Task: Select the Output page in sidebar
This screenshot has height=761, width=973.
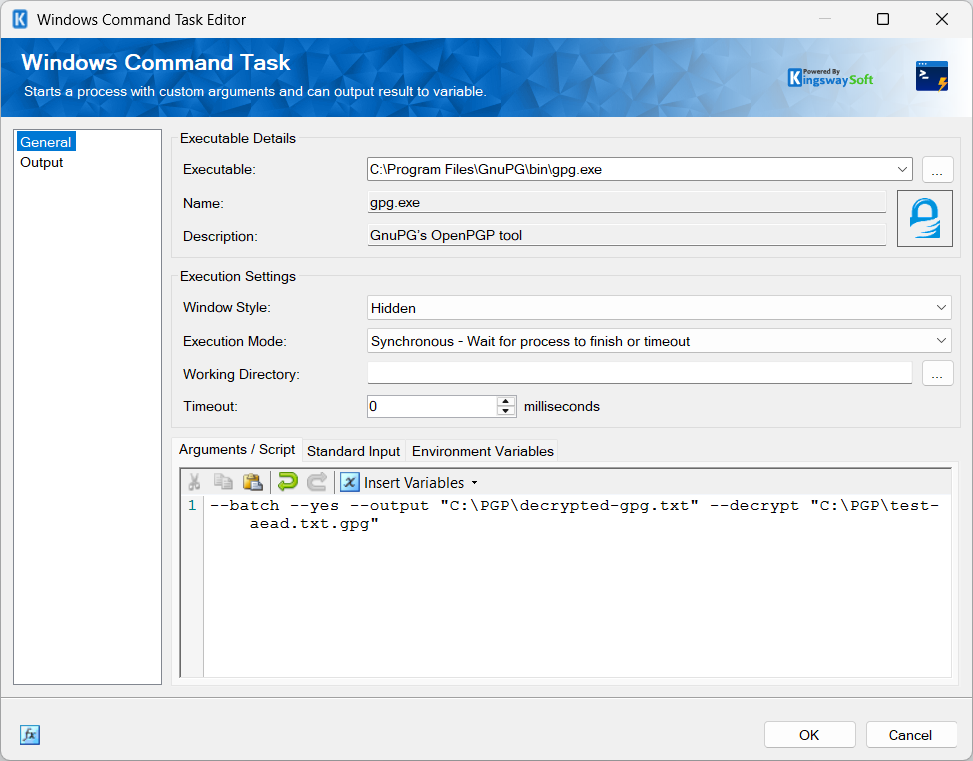Action: click(42, 163)
